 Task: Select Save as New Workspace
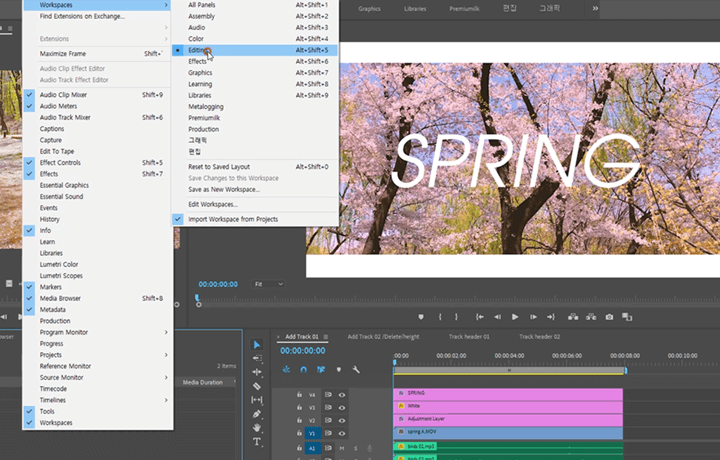tap(255, 190)
